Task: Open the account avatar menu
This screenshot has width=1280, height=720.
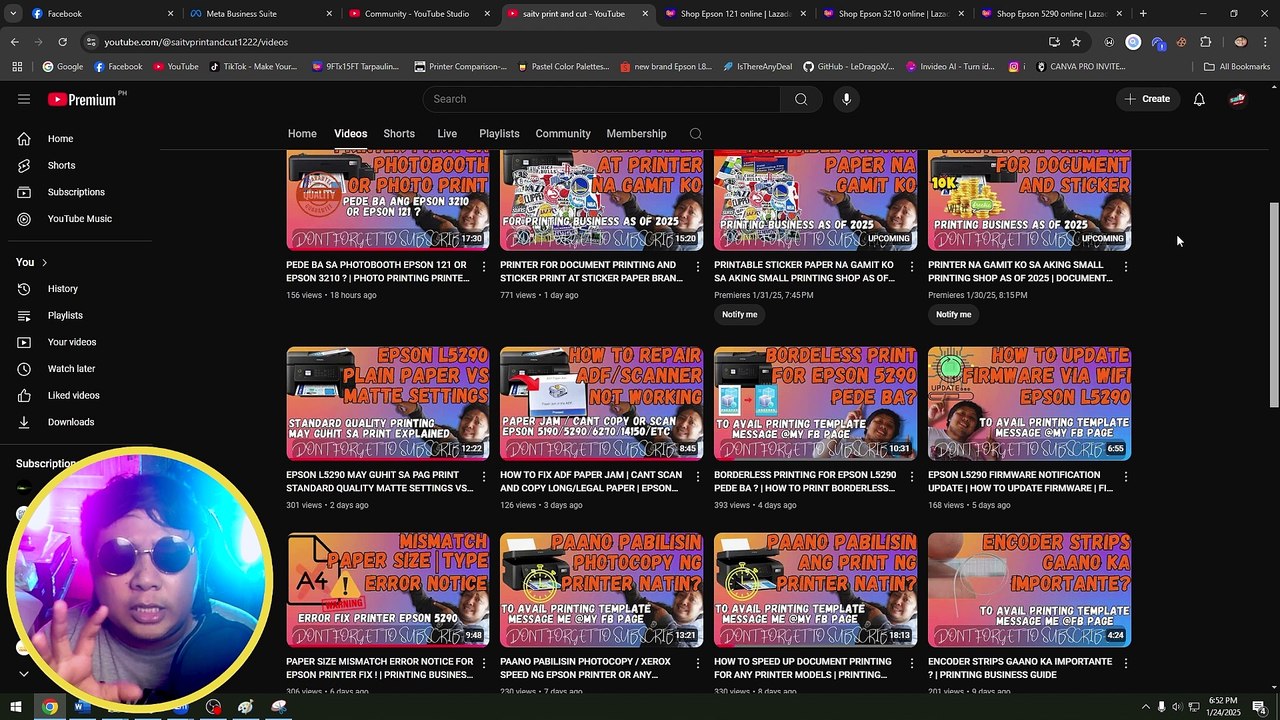Action: pyautogui.click(x=1238, y=99)
